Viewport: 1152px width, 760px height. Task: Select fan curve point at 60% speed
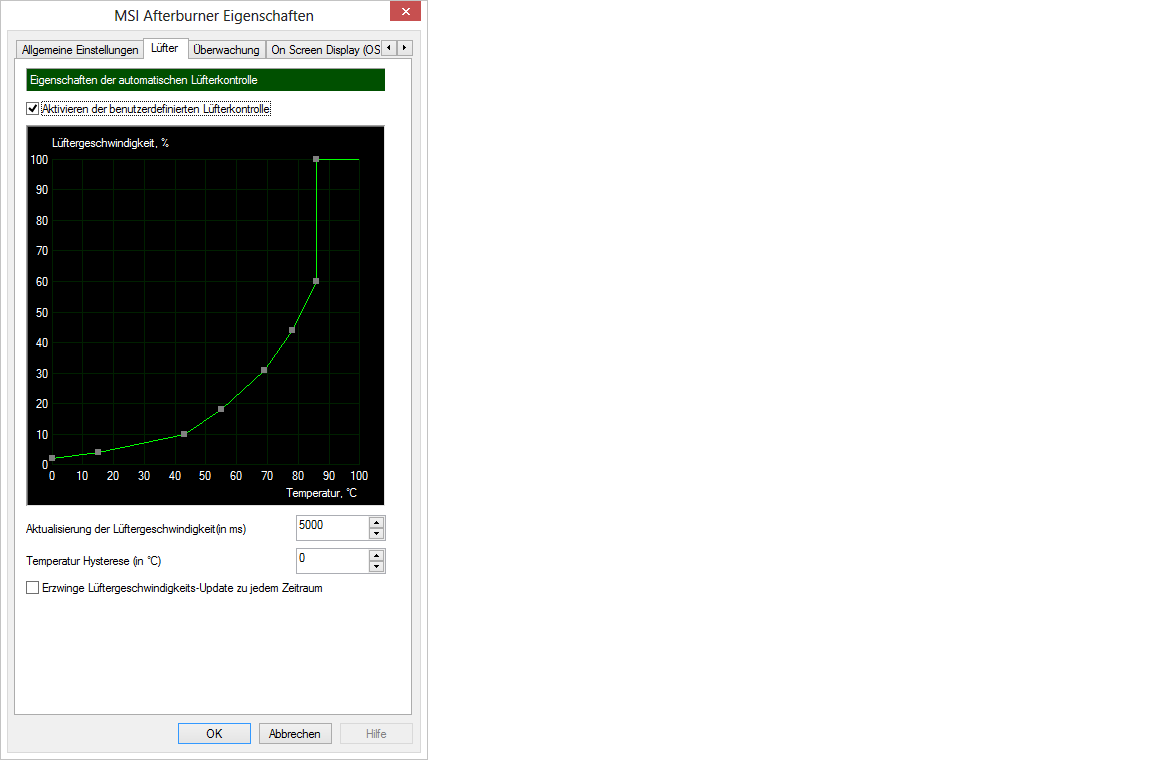316,282
